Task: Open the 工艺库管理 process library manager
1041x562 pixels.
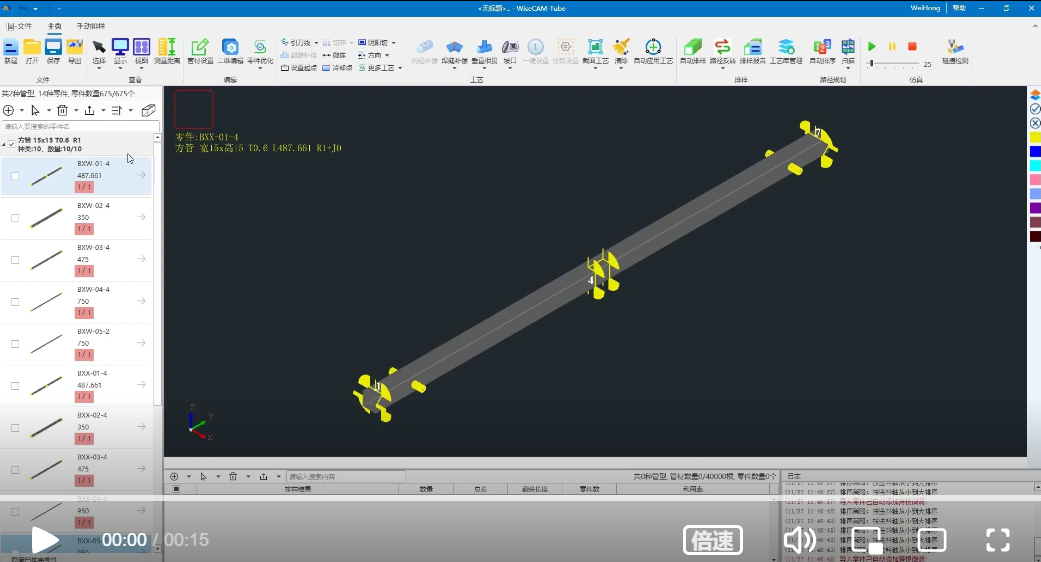Action: [786, 50]
